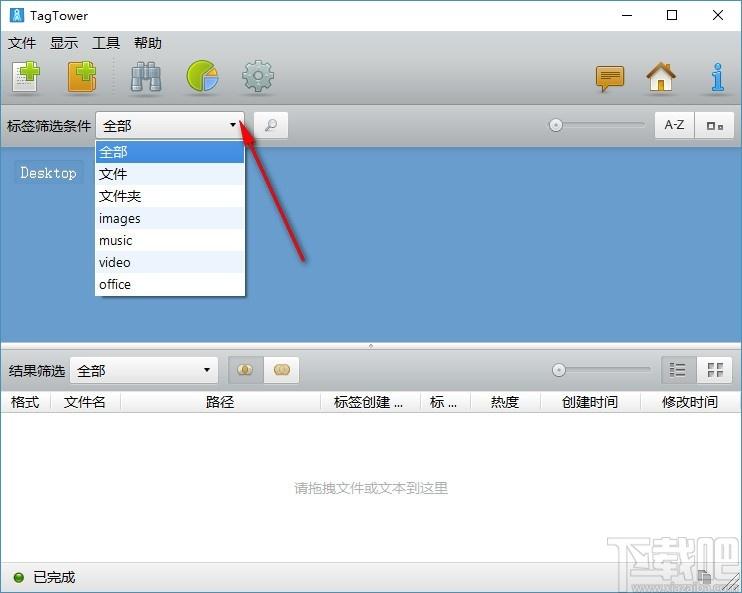The height and width of the screenshot is (593, 742).
Task: Click the add folder toolbar icon
Action: (x=82, y=78)
